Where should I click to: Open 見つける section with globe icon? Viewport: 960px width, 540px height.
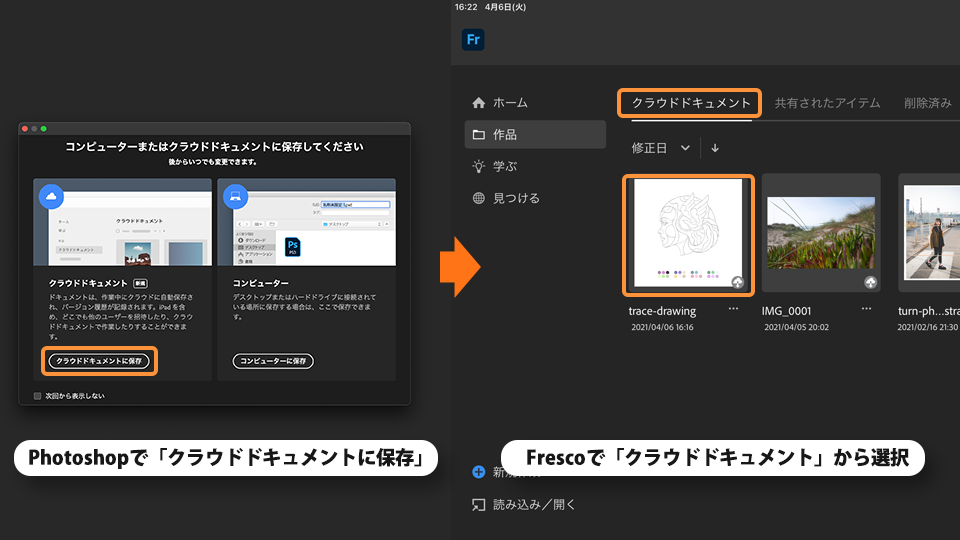pyautogui.click(x=506, y=198)
